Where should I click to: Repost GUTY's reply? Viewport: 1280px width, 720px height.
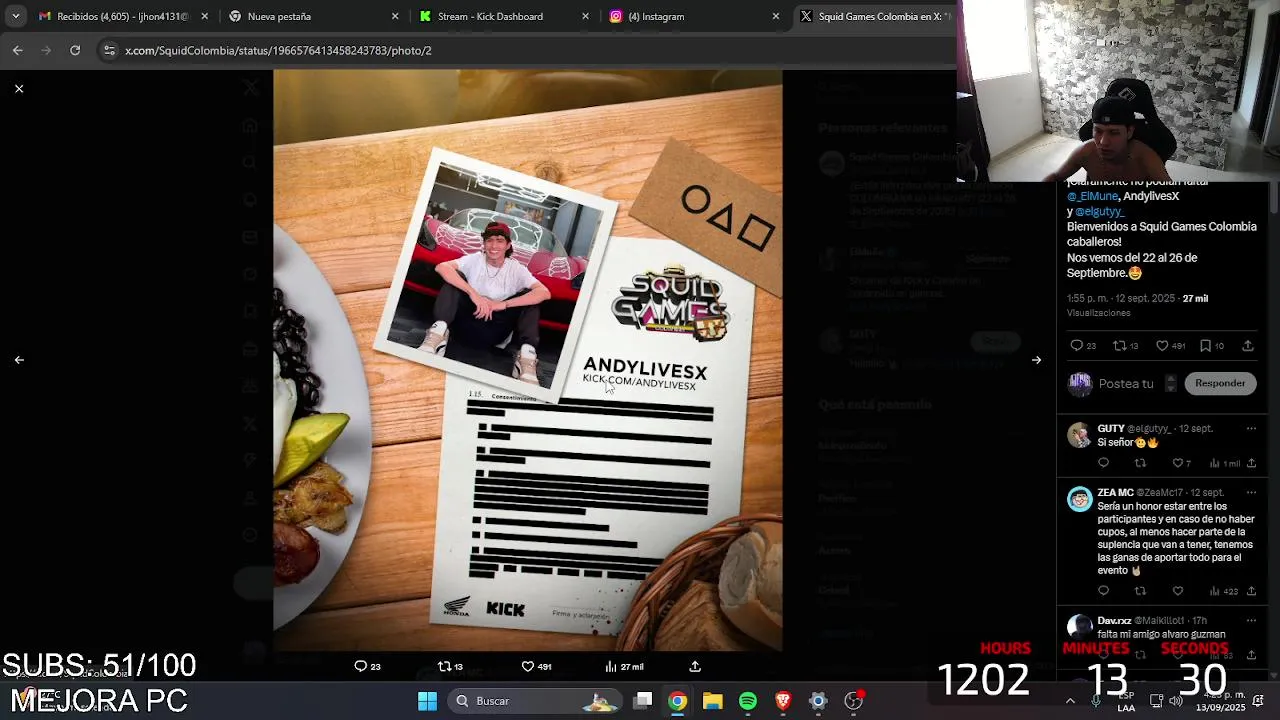pyautogui.click(x=1140, y=463)
